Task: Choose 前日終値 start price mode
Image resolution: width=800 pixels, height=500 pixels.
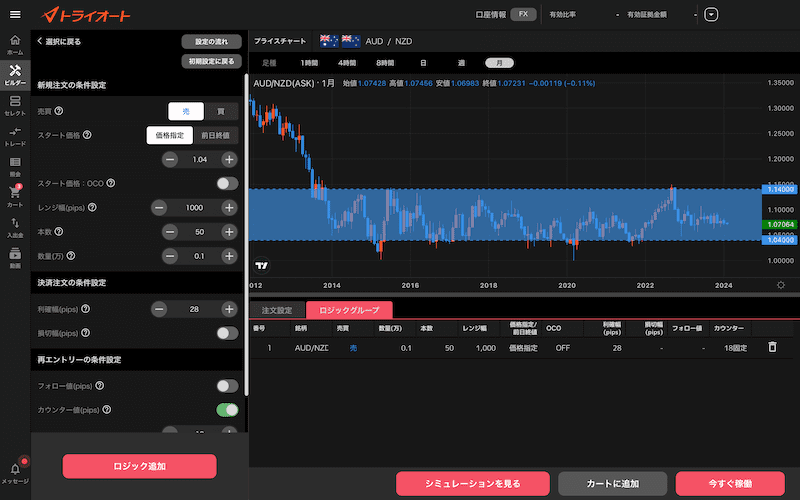Action: [x=216, y=135]
